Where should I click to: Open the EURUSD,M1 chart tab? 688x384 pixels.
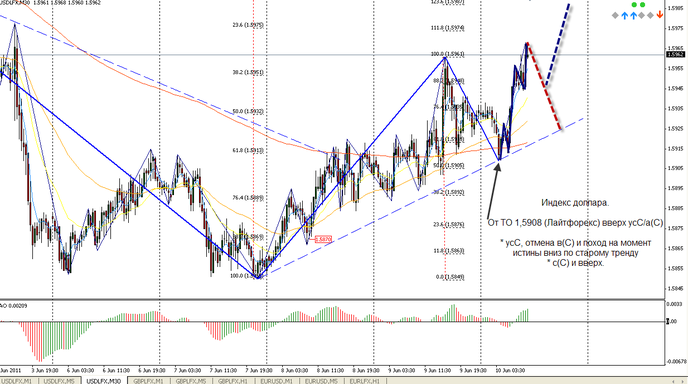click(276, 381)
